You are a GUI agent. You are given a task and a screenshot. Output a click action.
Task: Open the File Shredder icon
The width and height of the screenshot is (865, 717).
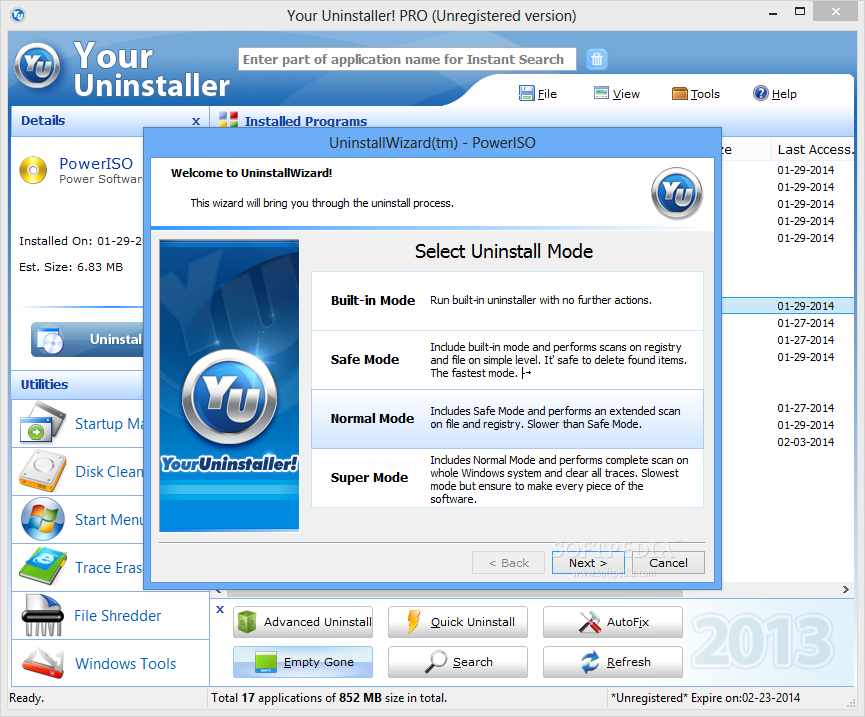[42, 616]
